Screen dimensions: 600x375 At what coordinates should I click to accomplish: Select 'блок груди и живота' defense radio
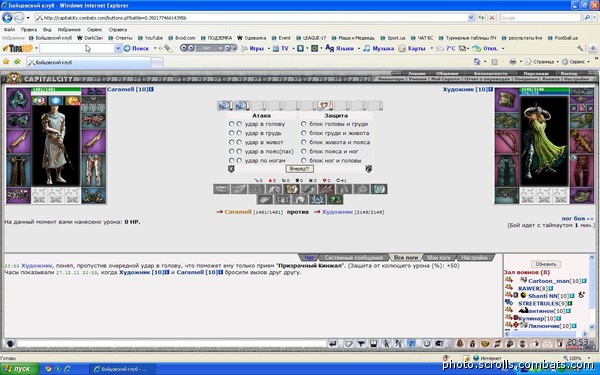pos(303,133)
